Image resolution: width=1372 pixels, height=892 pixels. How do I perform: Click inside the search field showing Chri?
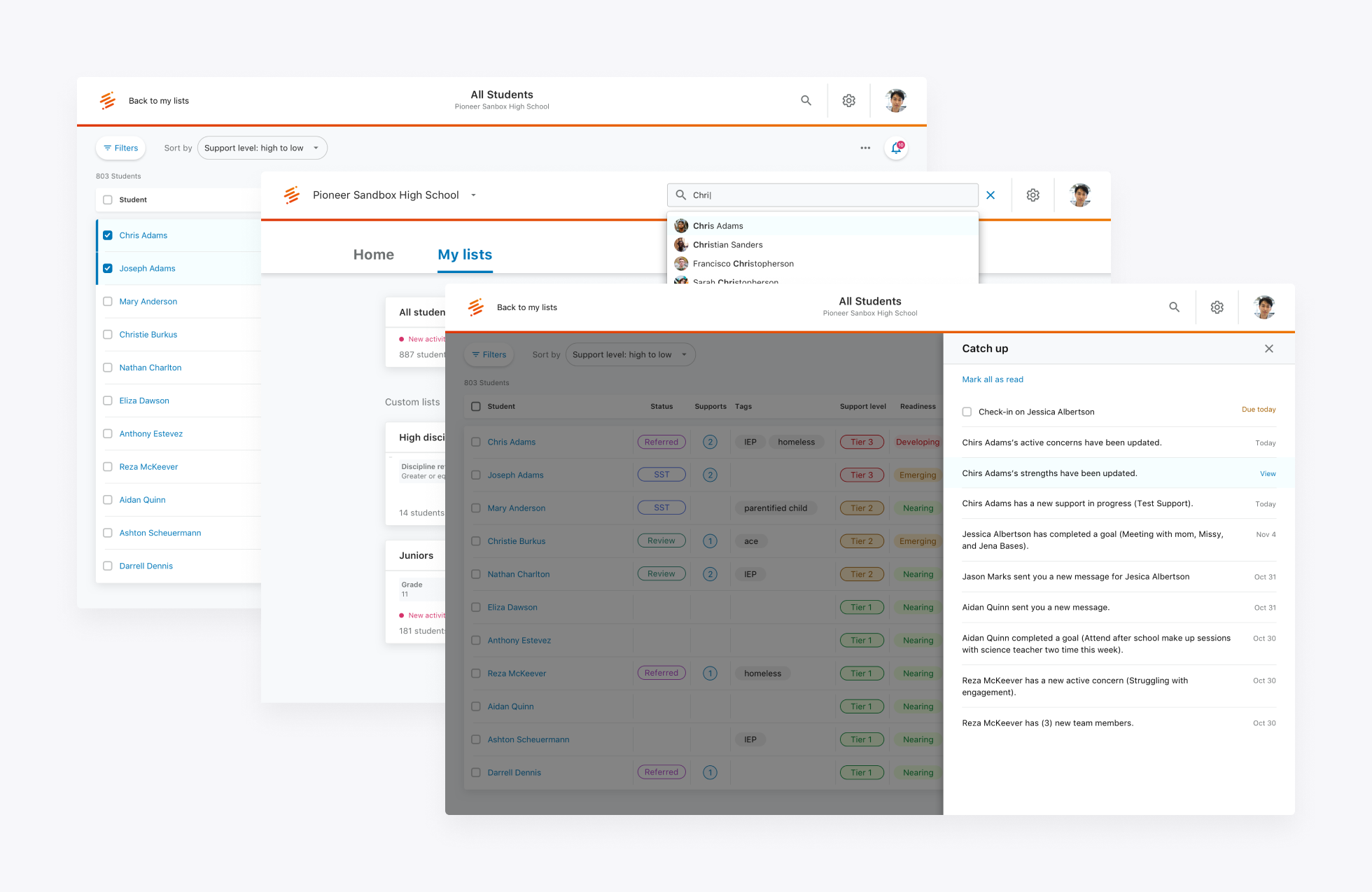coord(822,195)
